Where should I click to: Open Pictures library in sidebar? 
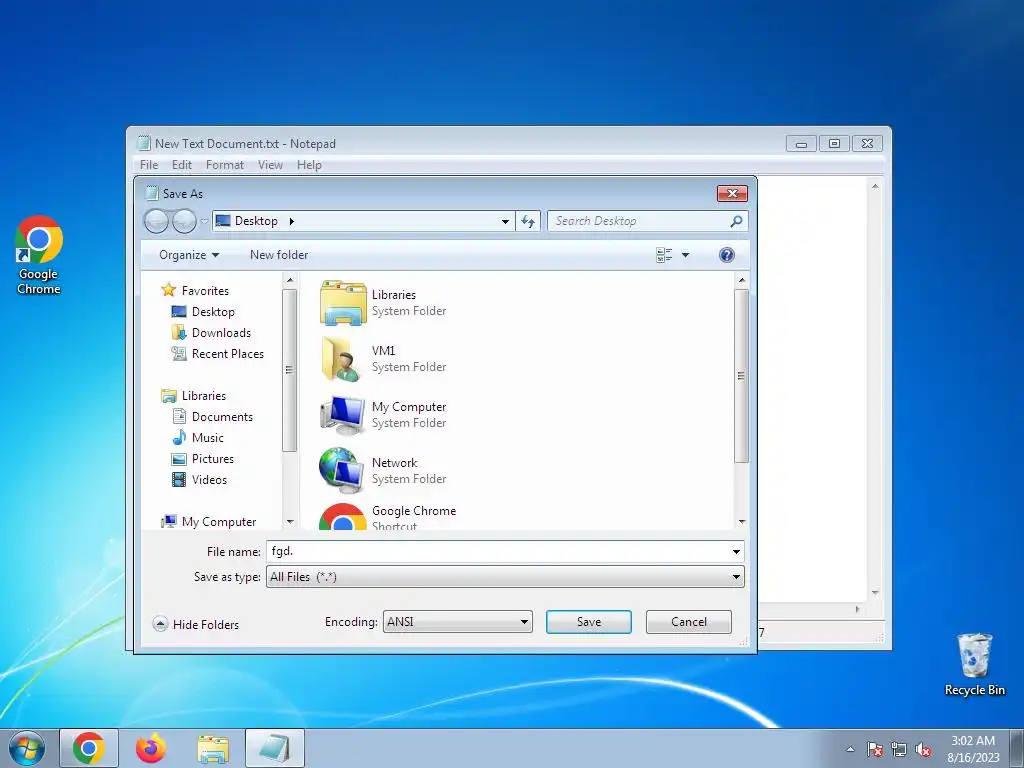pyautogui.click(x=212, y=458)
